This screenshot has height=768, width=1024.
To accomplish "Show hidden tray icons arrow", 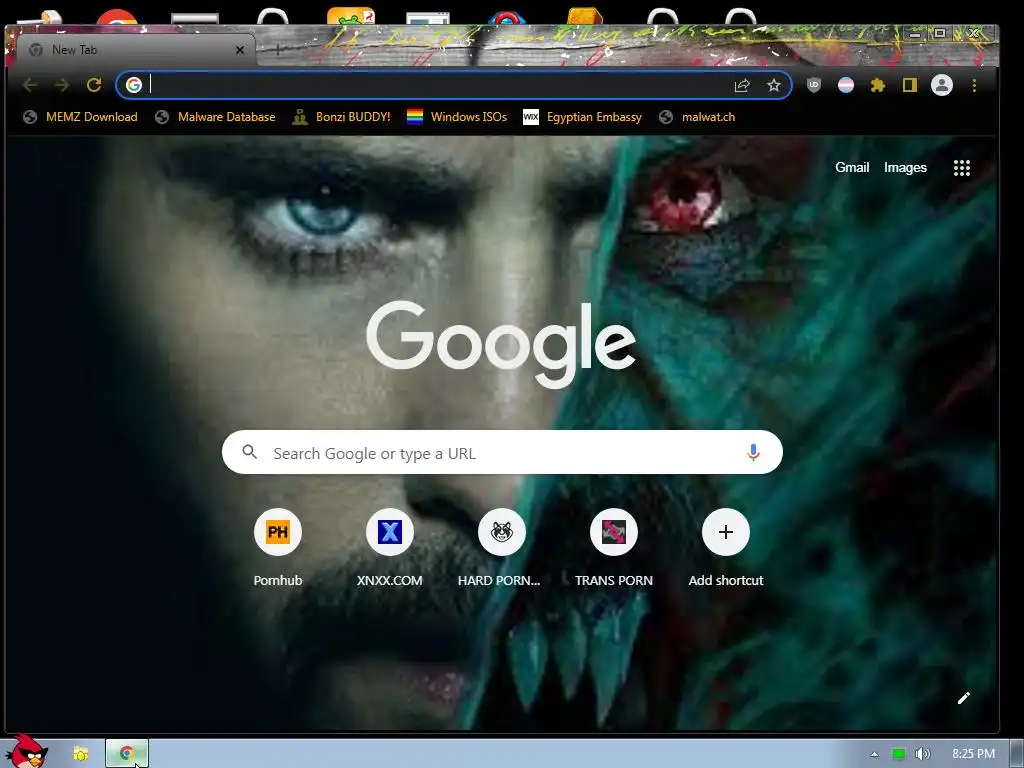I will pos(874,754).
